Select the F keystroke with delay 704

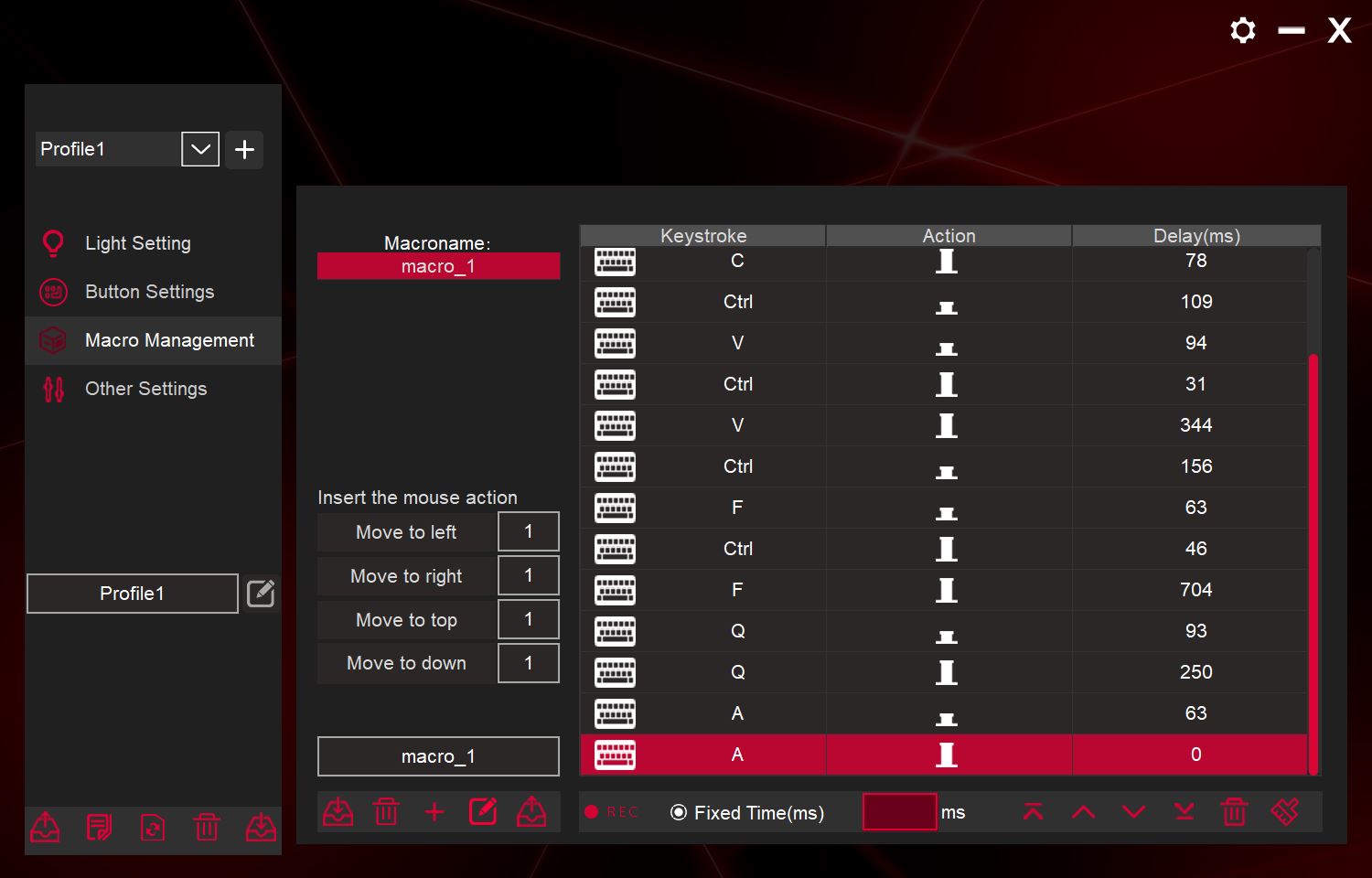(738, 590)
